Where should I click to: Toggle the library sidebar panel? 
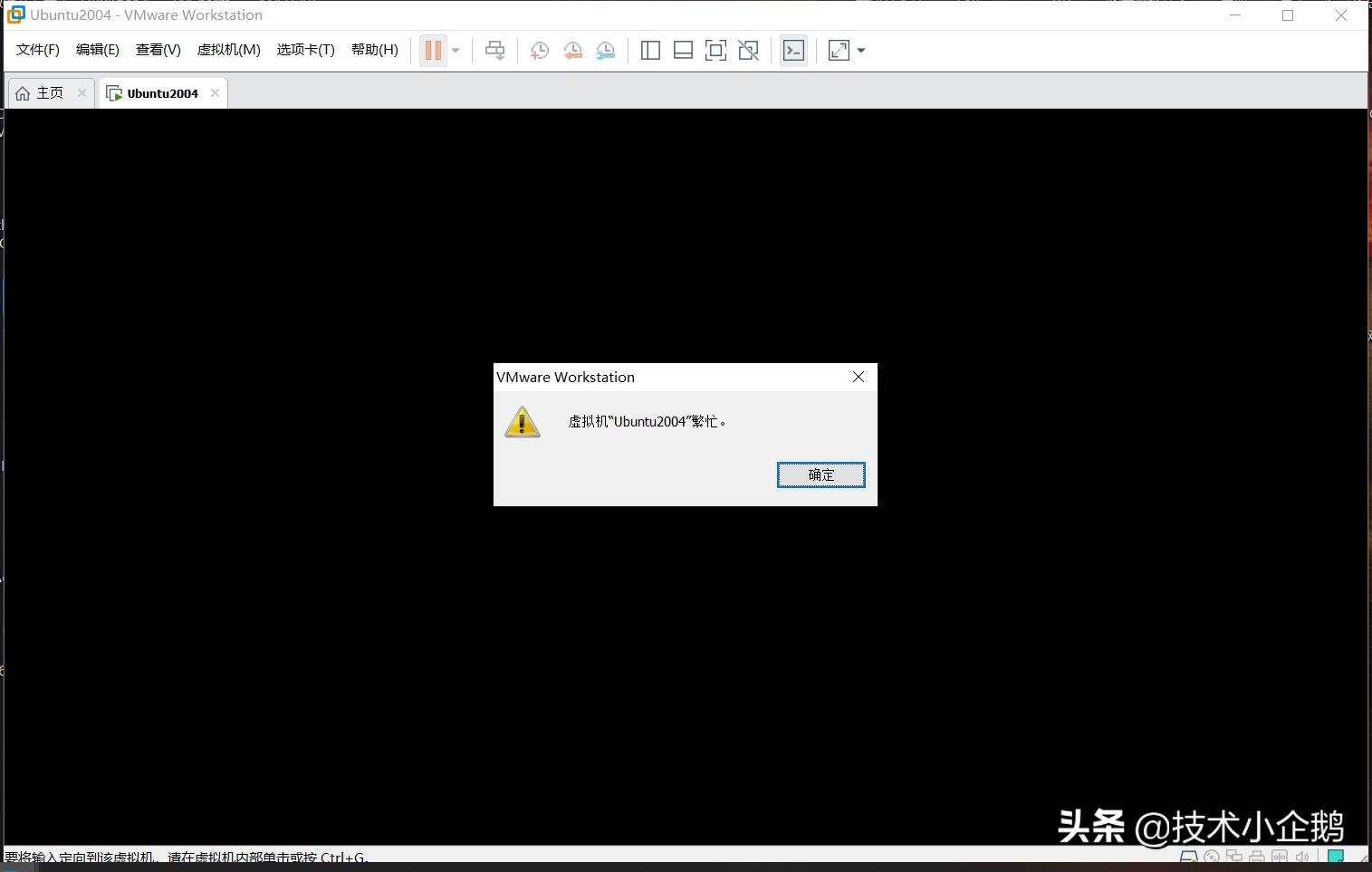click(x=650, y=51)
